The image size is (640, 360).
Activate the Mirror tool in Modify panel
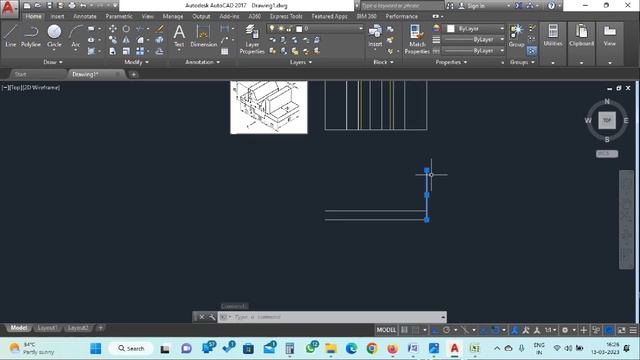(126, 40)
